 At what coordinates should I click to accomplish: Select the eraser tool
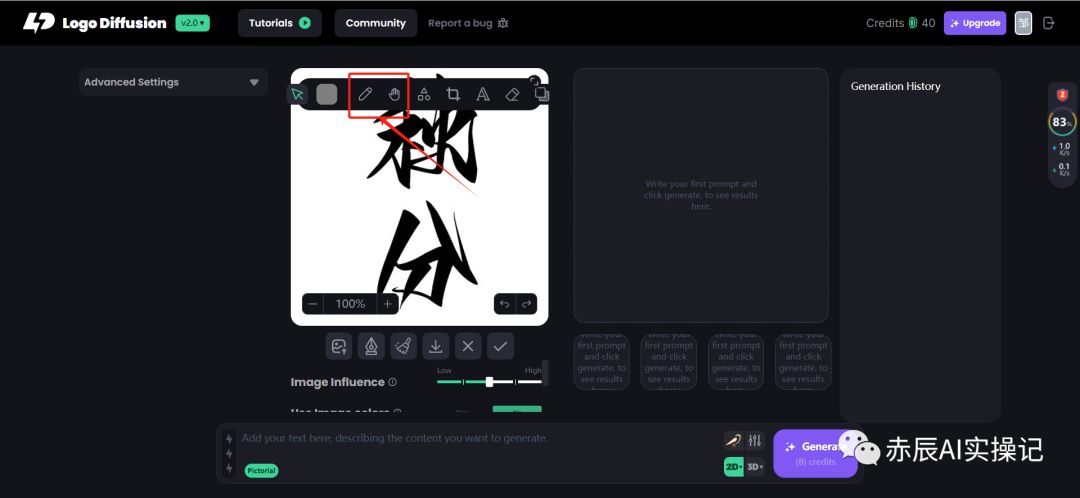(512, 94)
